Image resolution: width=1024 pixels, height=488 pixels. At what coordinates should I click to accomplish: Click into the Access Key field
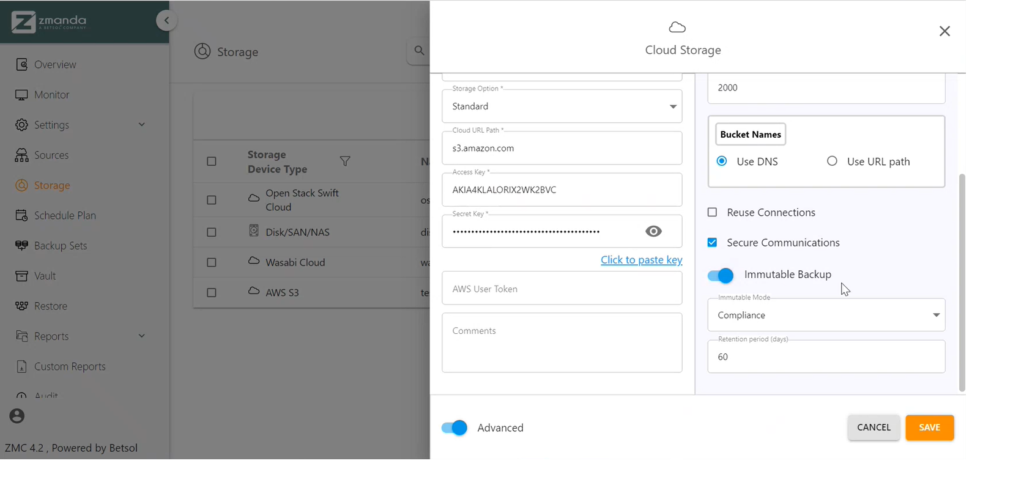[562, 190]
